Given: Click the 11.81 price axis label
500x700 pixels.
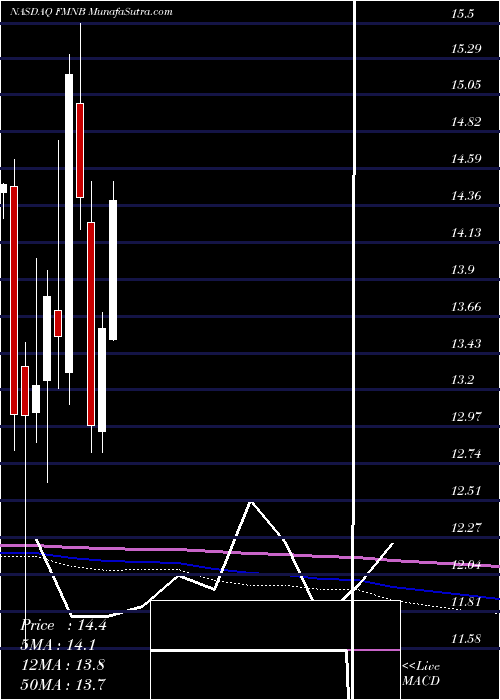Looking at the screenshot, I should coord(466,602).
